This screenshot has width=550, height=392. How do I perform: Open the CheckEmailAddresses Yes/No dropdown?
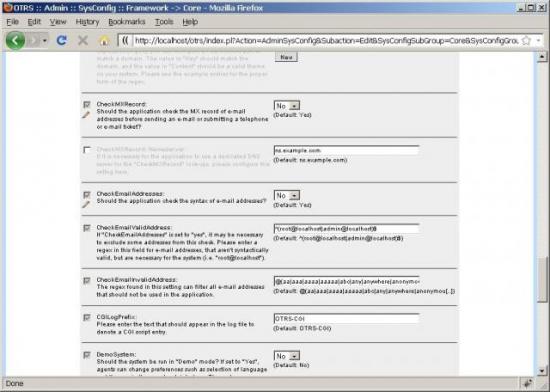(287, 195)
